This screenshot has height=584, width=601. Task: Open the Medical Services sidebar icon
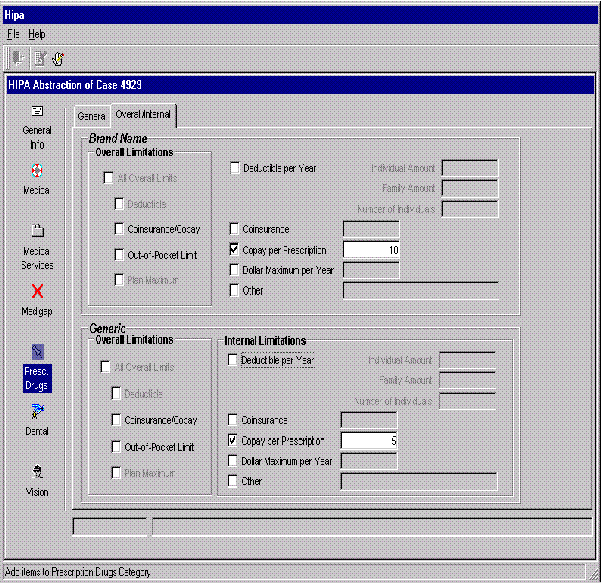[37, 231]
